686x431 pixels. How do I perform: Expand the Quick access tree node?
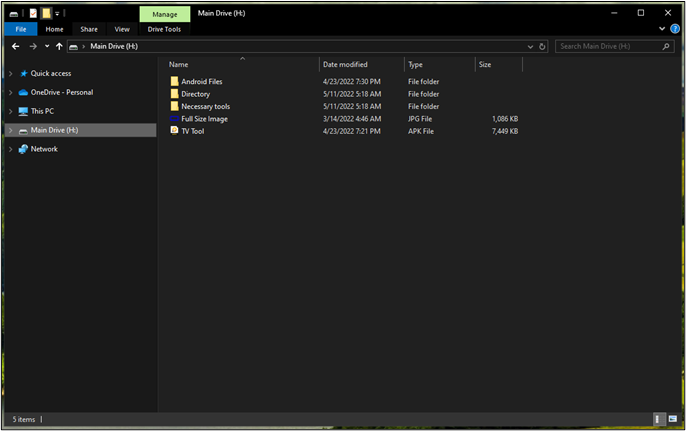[x=10, y=73]
